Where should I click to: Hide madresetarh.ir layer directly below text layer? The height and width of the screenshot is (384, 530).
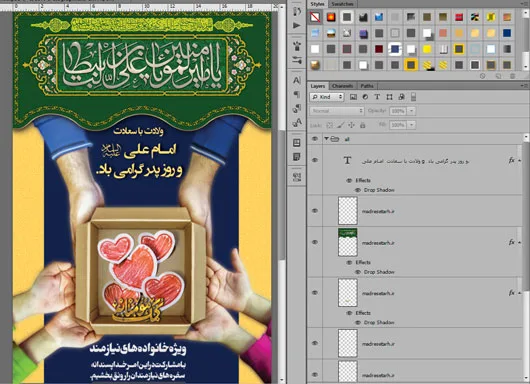315,211
